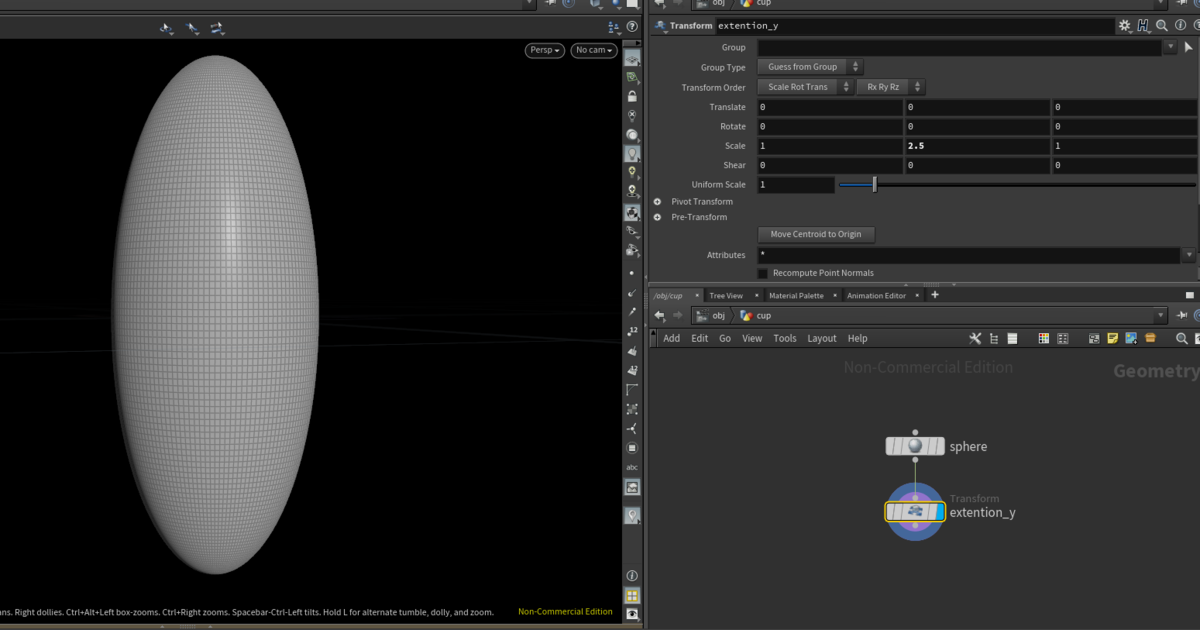Image resolution: width=1200 pixels, height=630 pixels.
Task: Toggle the blue display flag on extention_y node
Action: pyautogui.click(x=938, y=512)
